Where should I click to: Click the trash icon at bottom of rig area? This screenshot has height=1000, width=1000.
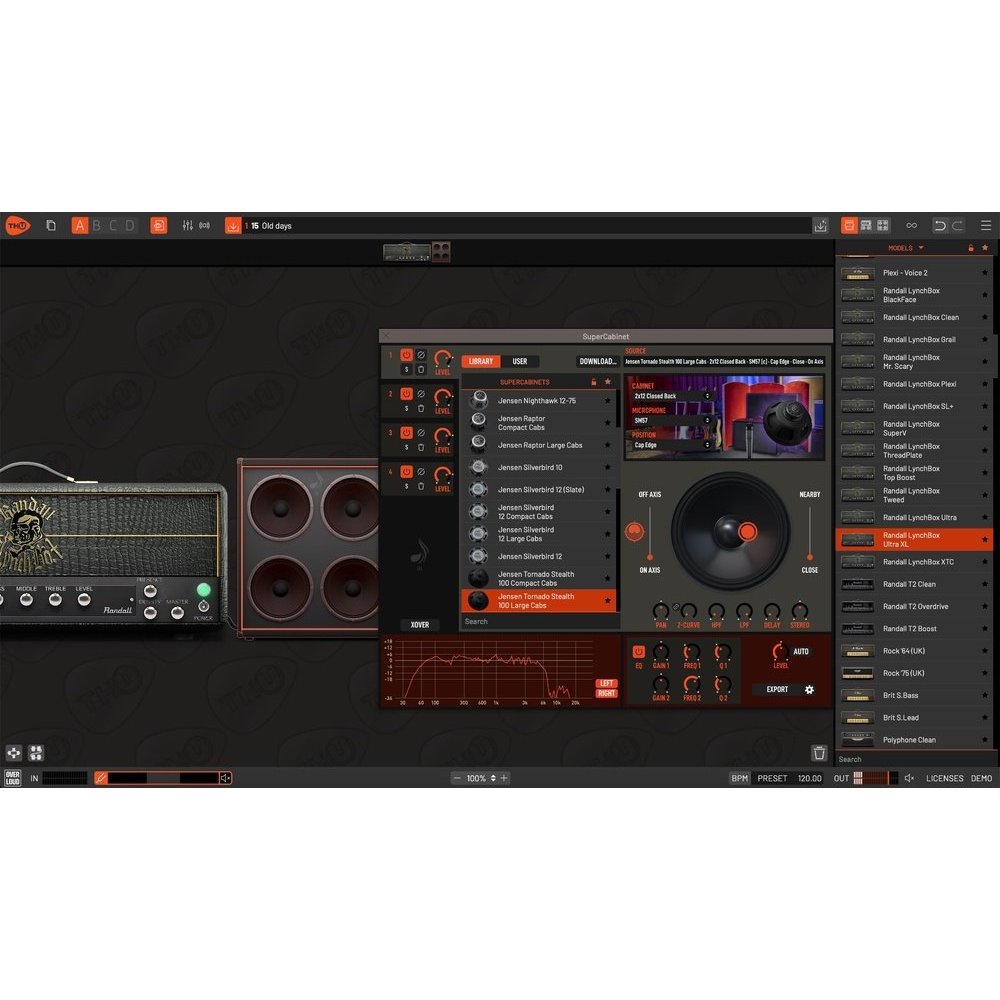click(820, 753)
